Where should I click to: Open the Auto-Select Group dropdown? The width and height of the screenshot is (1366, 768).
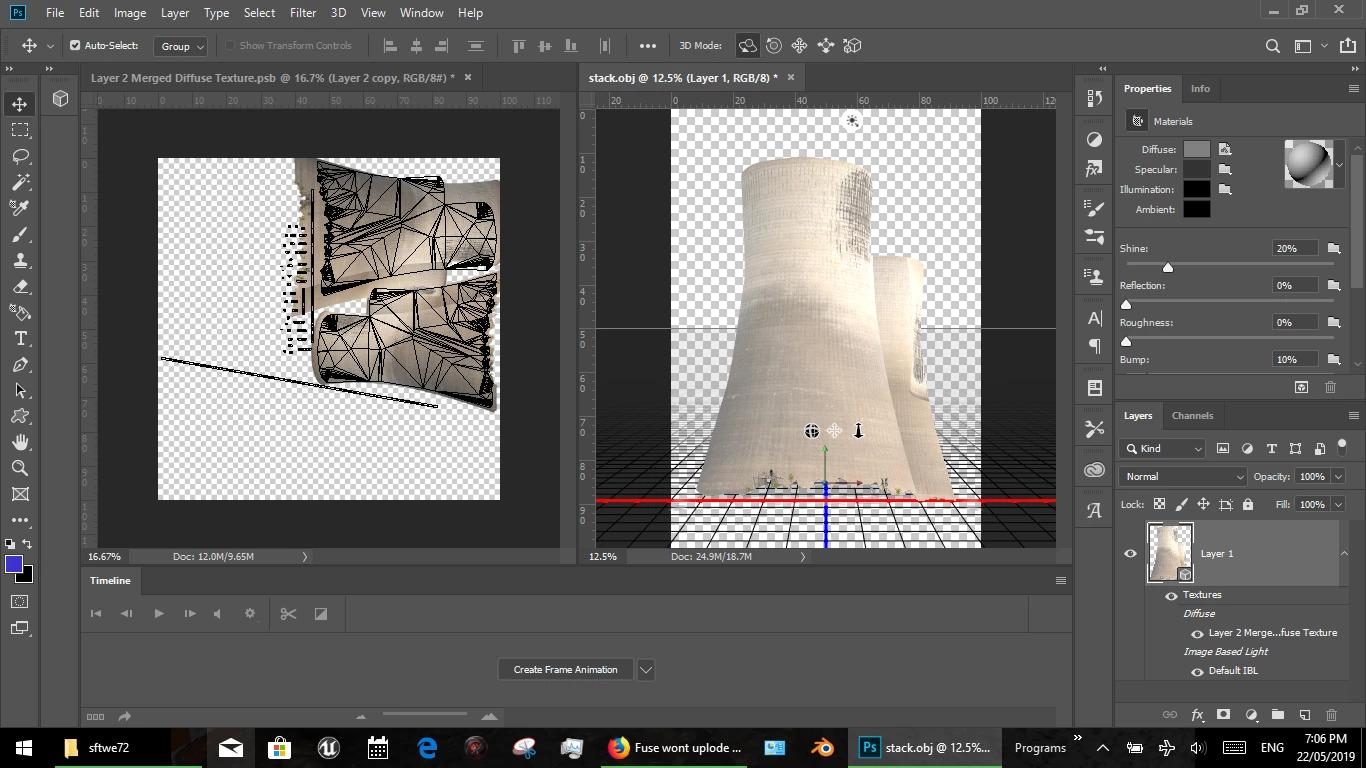coord(181,46)
